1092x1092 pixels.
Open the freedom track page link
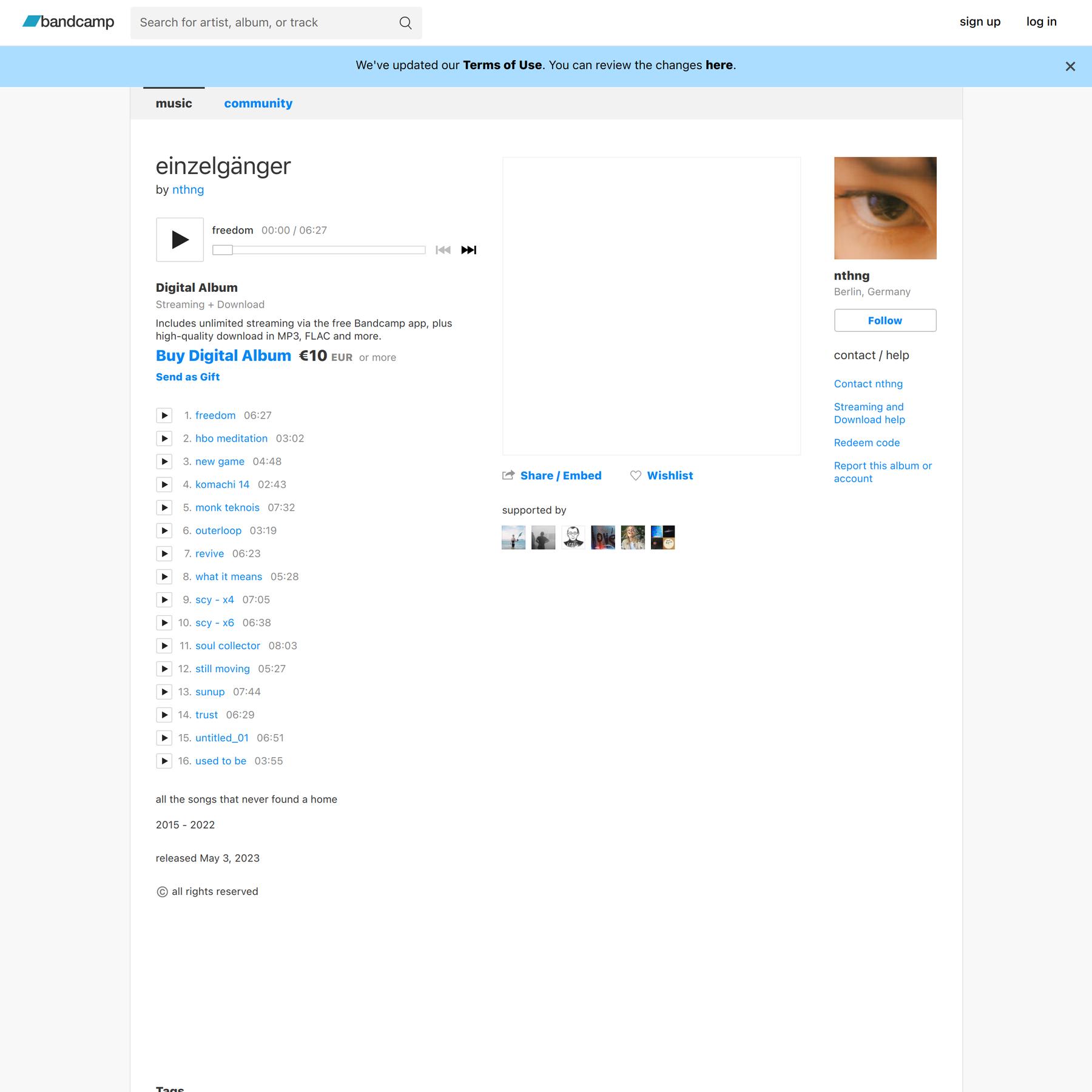click(x=215, y=416)
